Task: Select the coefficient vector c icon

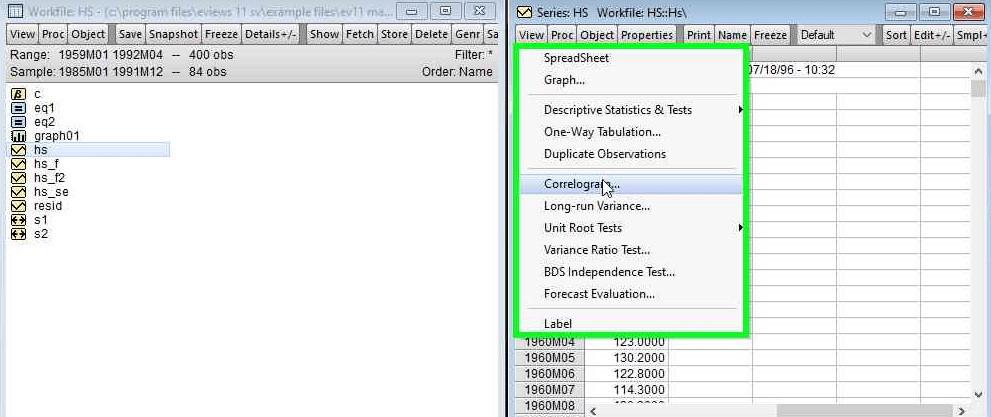Action: tap(17, 93)
